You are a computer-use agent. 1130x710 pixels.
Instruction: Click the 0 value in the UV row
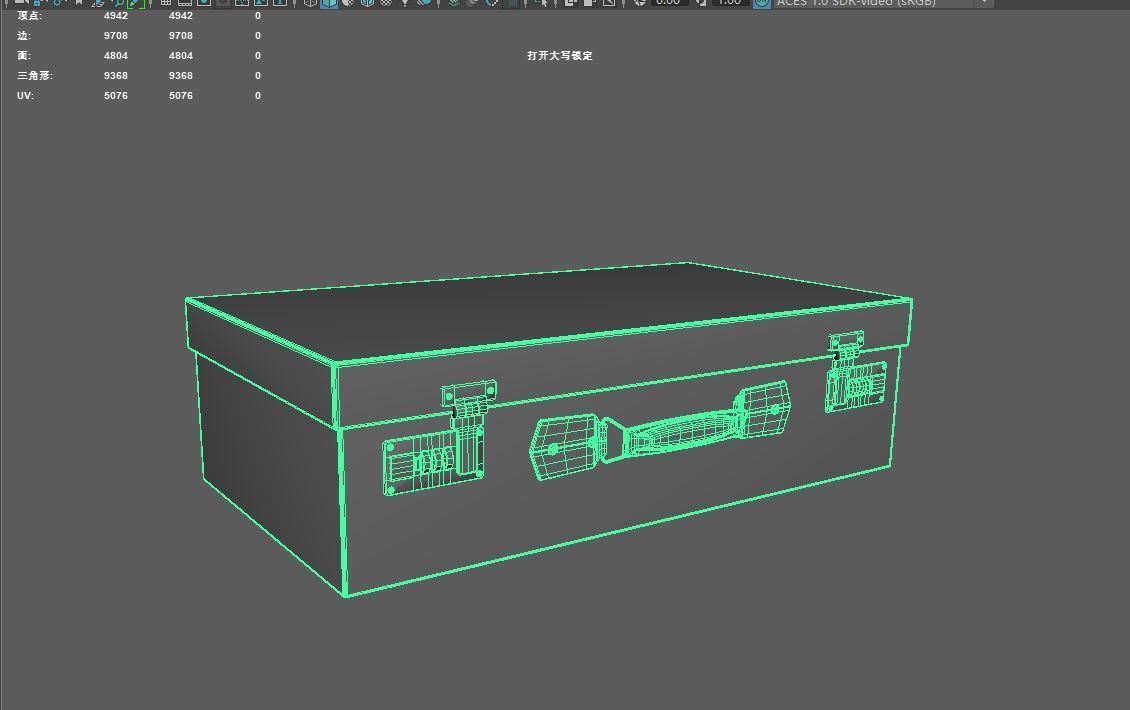pyautogui.click(x=257, y=95)
